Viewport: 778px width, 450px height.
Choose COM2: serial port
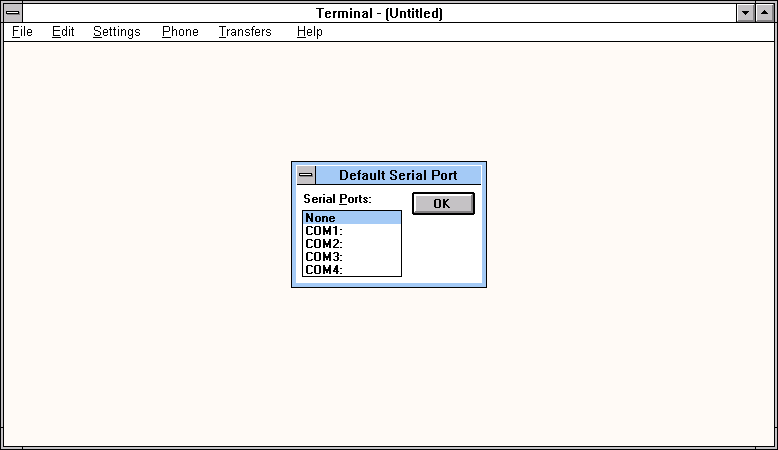[352, 244]
